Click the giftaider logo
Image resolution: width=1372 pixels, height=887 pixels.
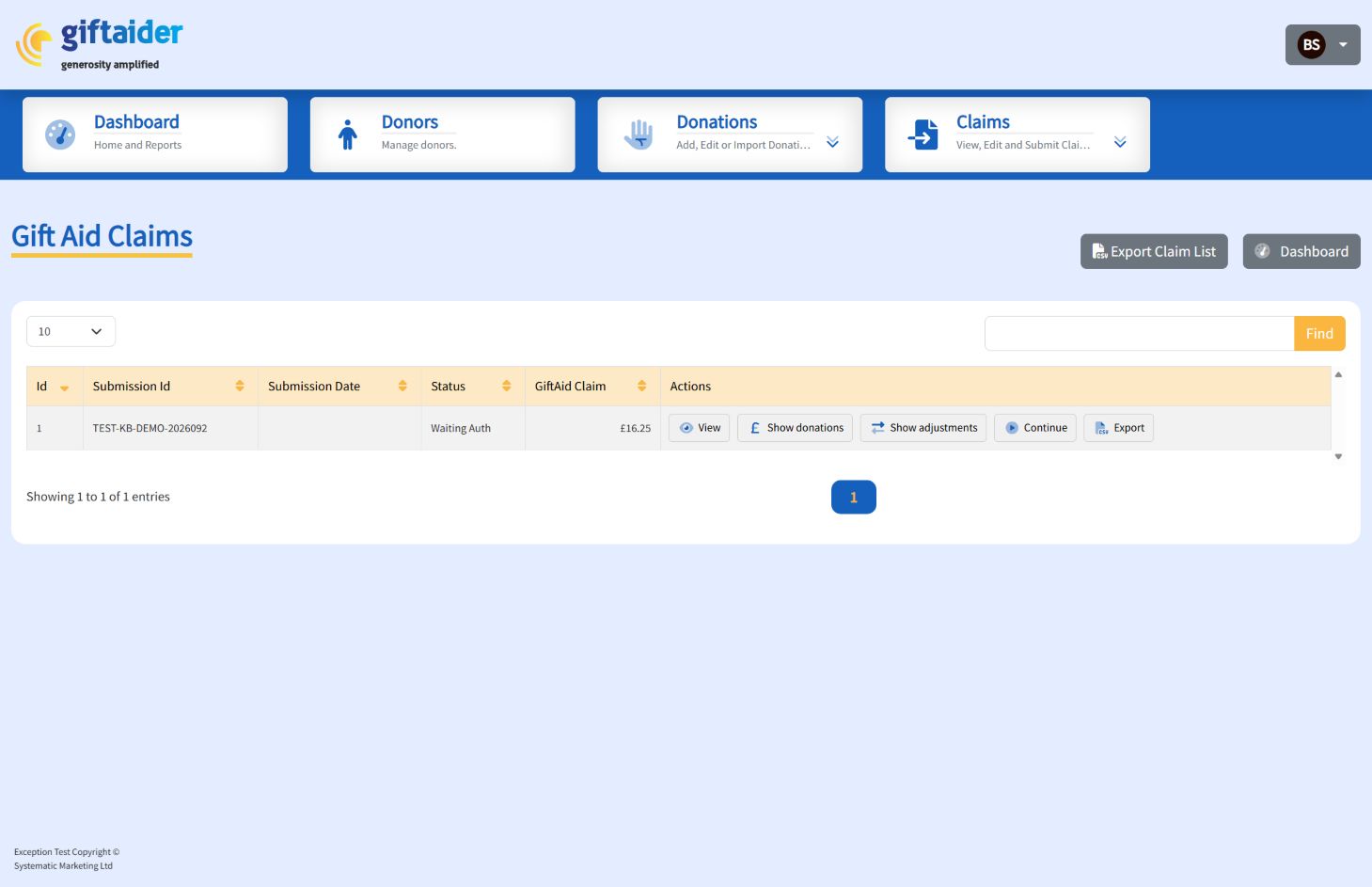click(100, 44)
